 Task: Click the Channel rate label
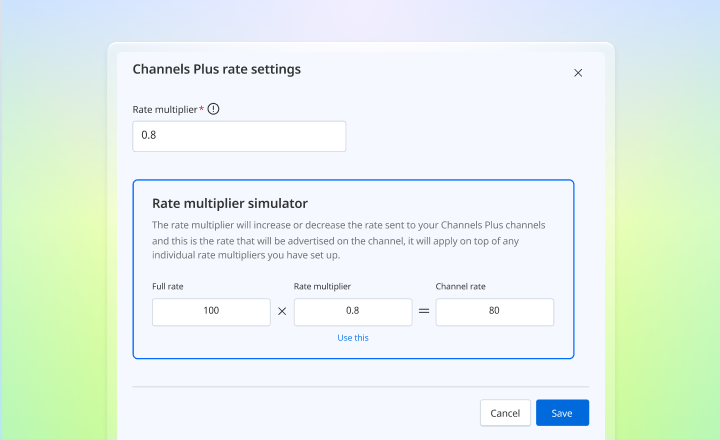(x=461, y=287)
